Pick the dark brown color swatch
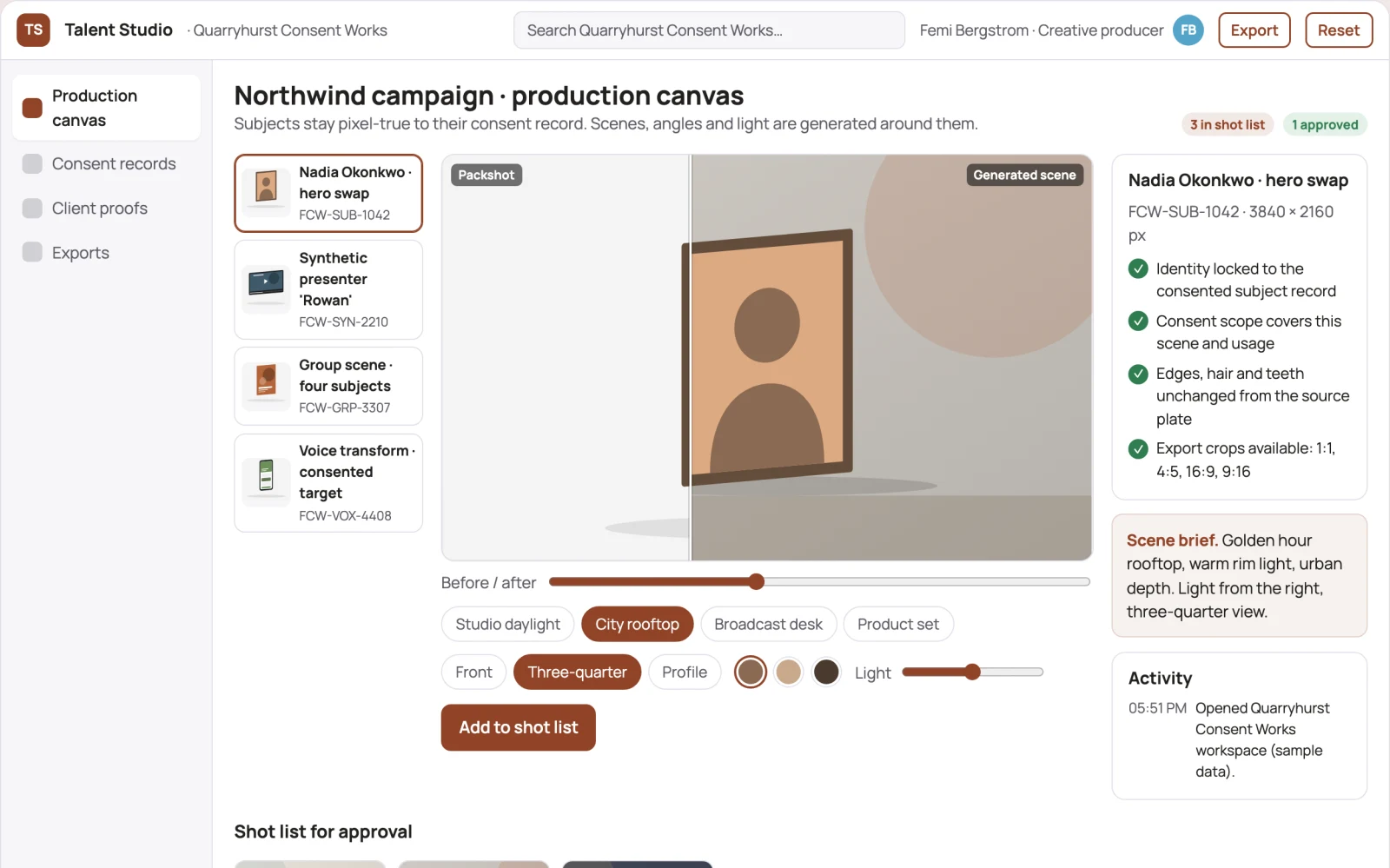Image resolution: width=1390 pixels, height=868 pixels. point(826,672)
